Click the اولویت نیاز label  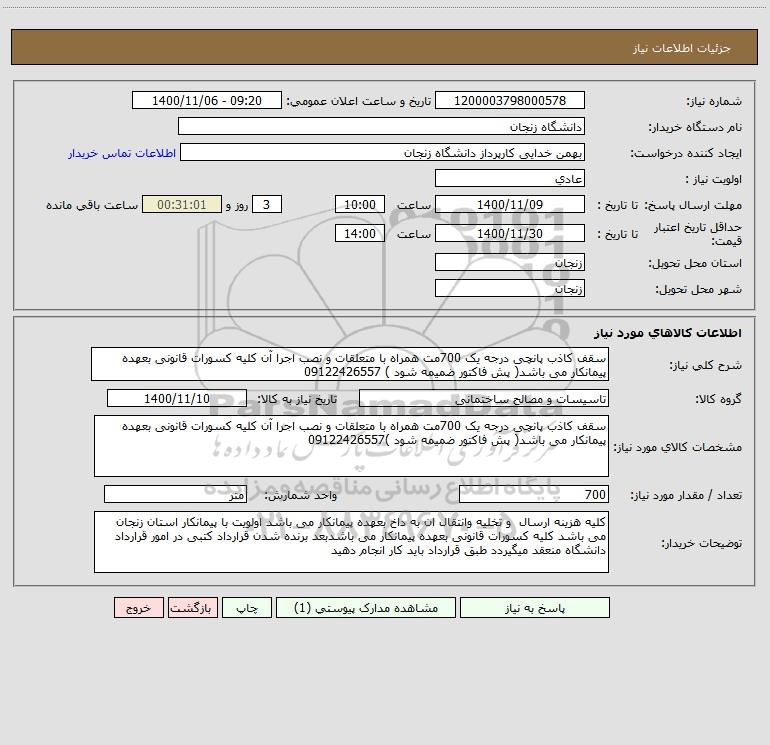point(714,179)
